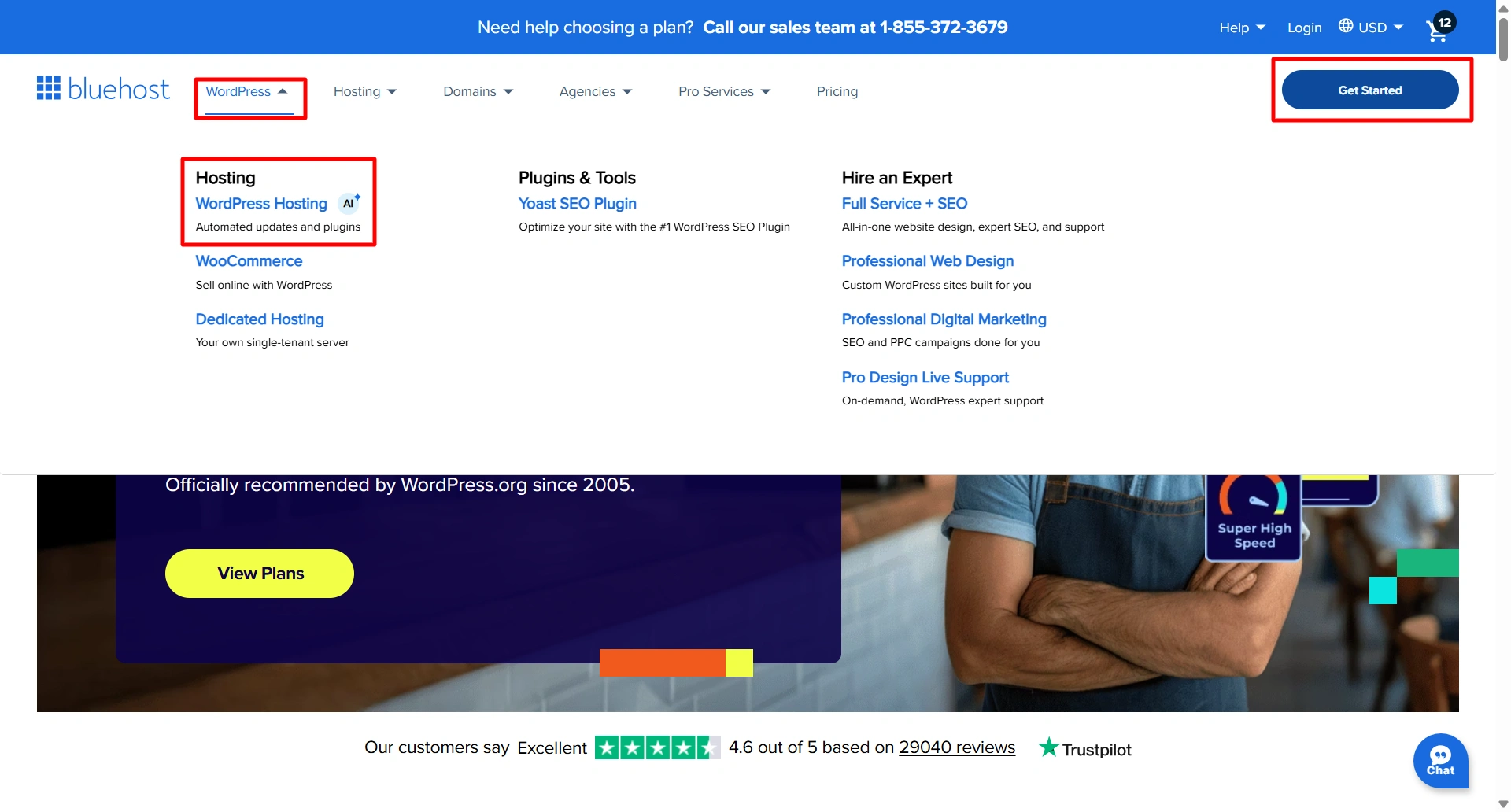Image resolution: width=1511 pixels, height=812 pixels.
Task: Click the page vertical scrollbar thumb
Action: [1503, 38]
